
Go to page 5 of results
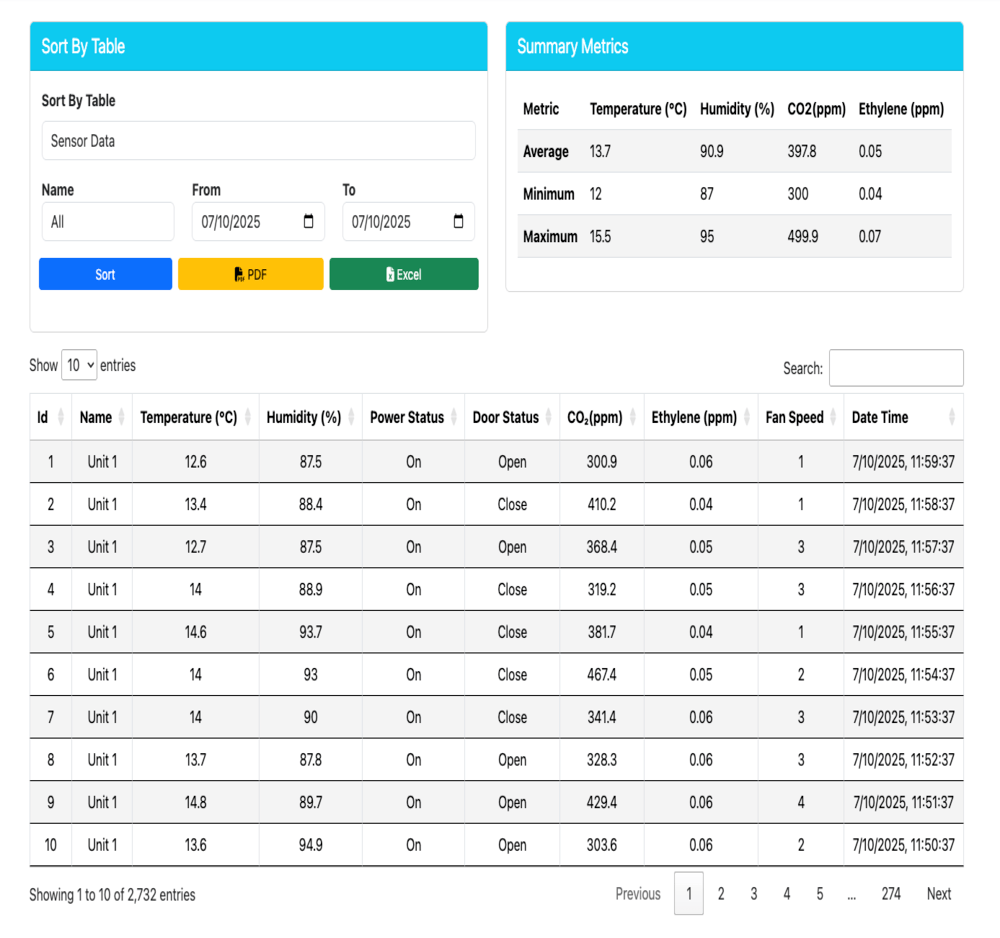(x=819, y=894)
